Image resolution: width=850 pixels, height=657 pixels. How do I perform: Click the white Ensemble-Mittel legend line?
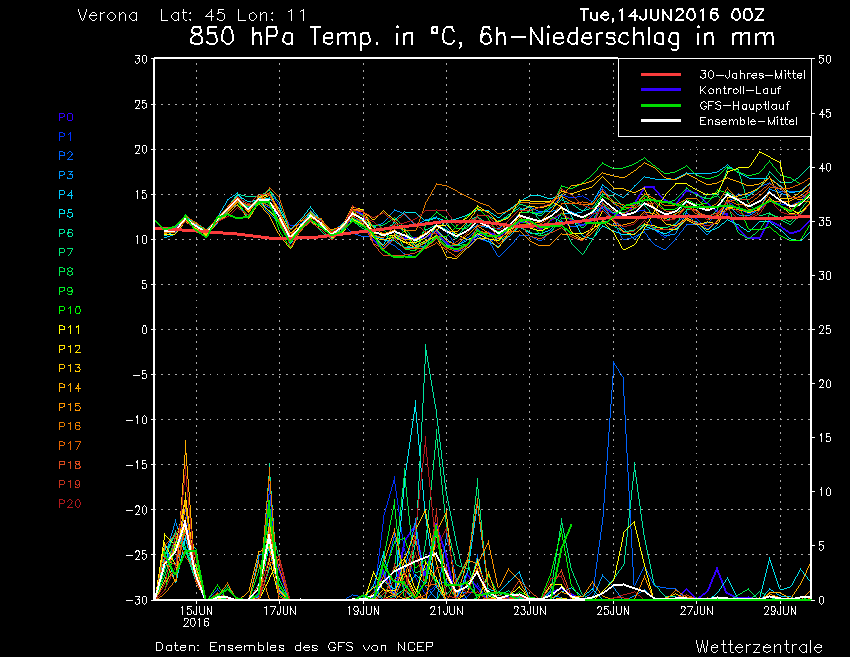tap(661, 120)
